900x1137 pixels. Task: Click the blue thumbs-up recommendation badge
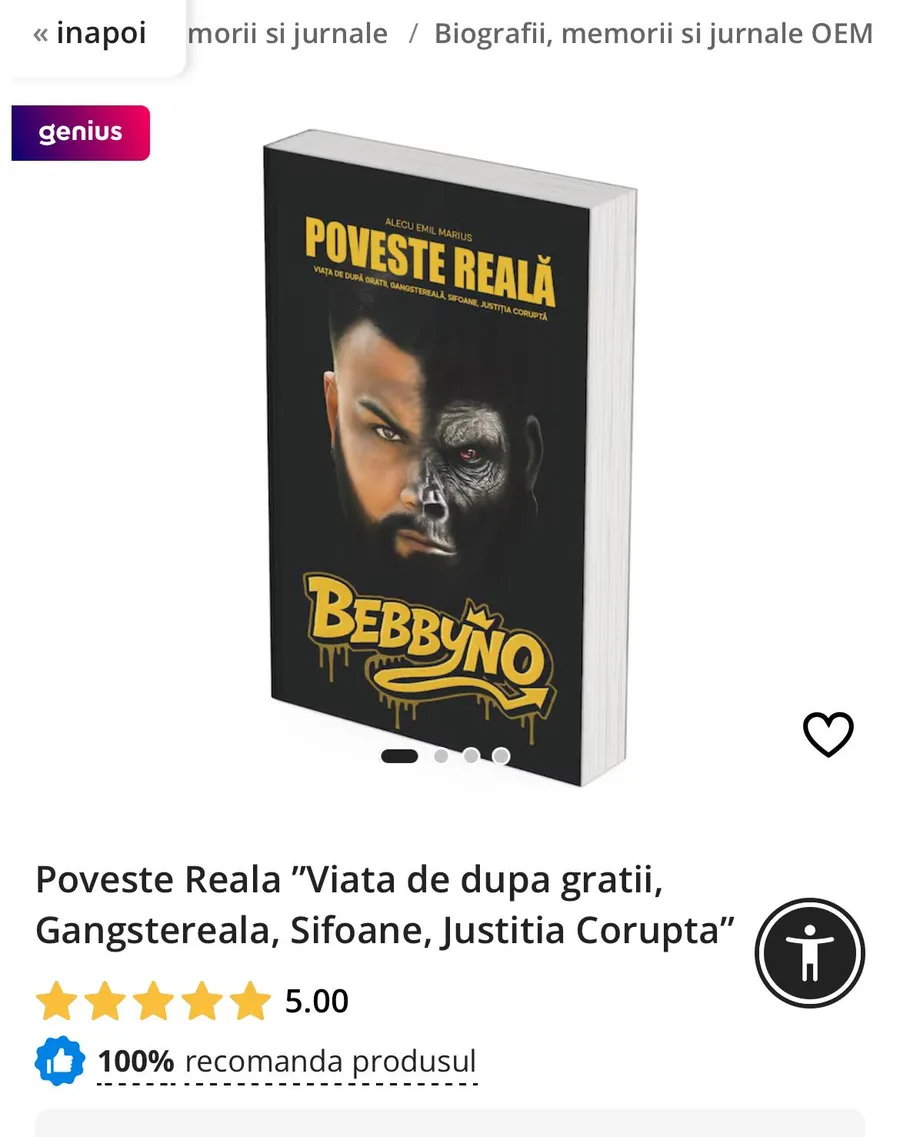tap(59, 1061)
